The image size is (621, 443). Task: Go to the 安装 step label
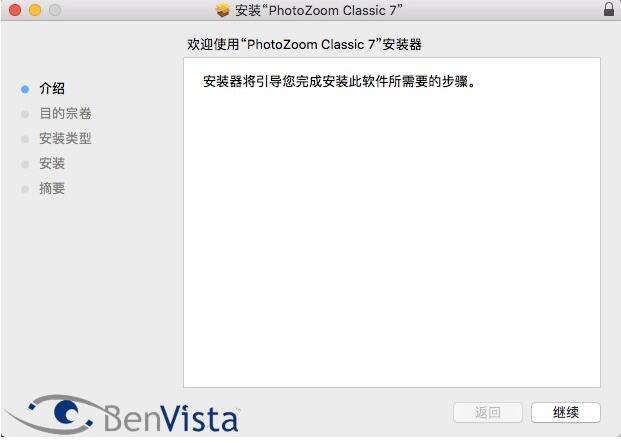[52, 164]
